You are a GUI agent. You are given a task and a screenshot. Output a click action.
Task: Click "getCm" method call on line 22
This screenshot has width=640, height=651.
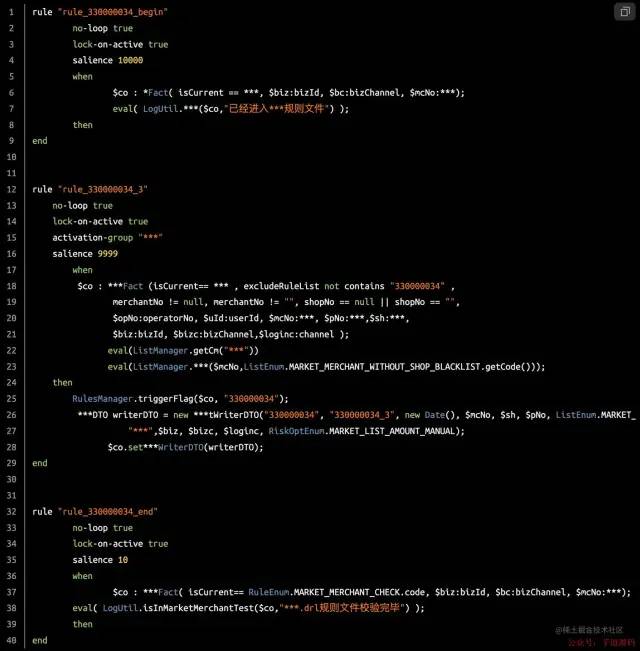[205, 350]
